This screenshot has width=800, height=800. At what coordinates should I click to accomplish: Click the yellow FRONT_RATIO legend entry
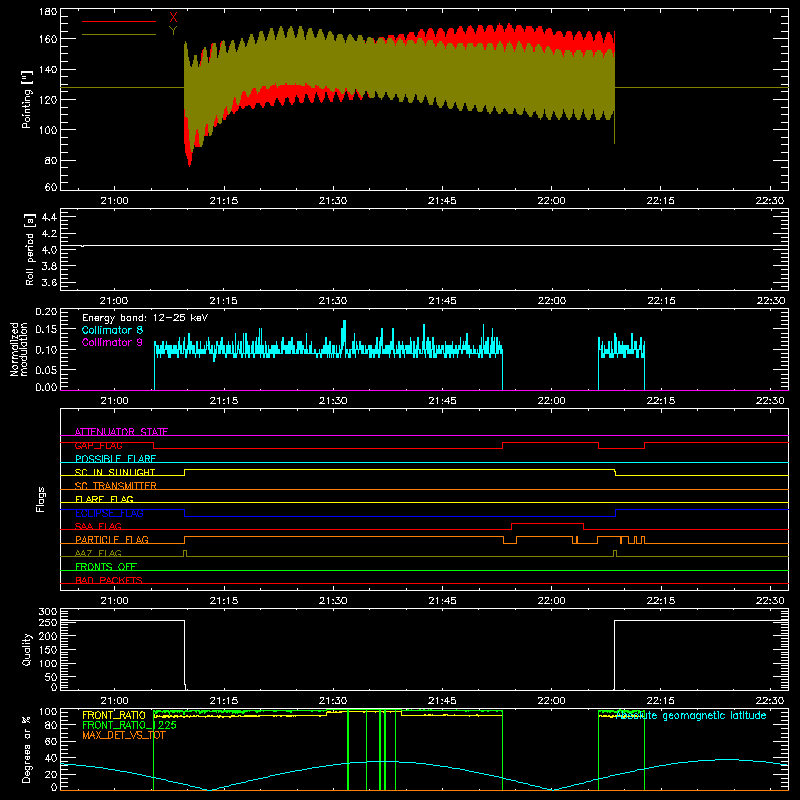pos(114,715)
